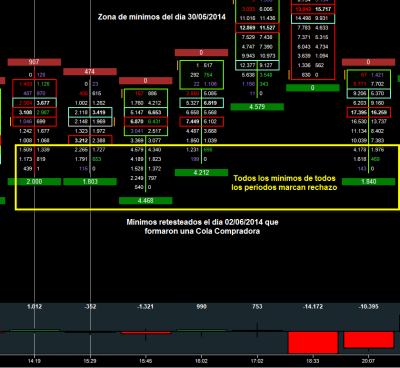Click the -1.321 delta value
400x368 pixels.
click(x=146, y=306)
